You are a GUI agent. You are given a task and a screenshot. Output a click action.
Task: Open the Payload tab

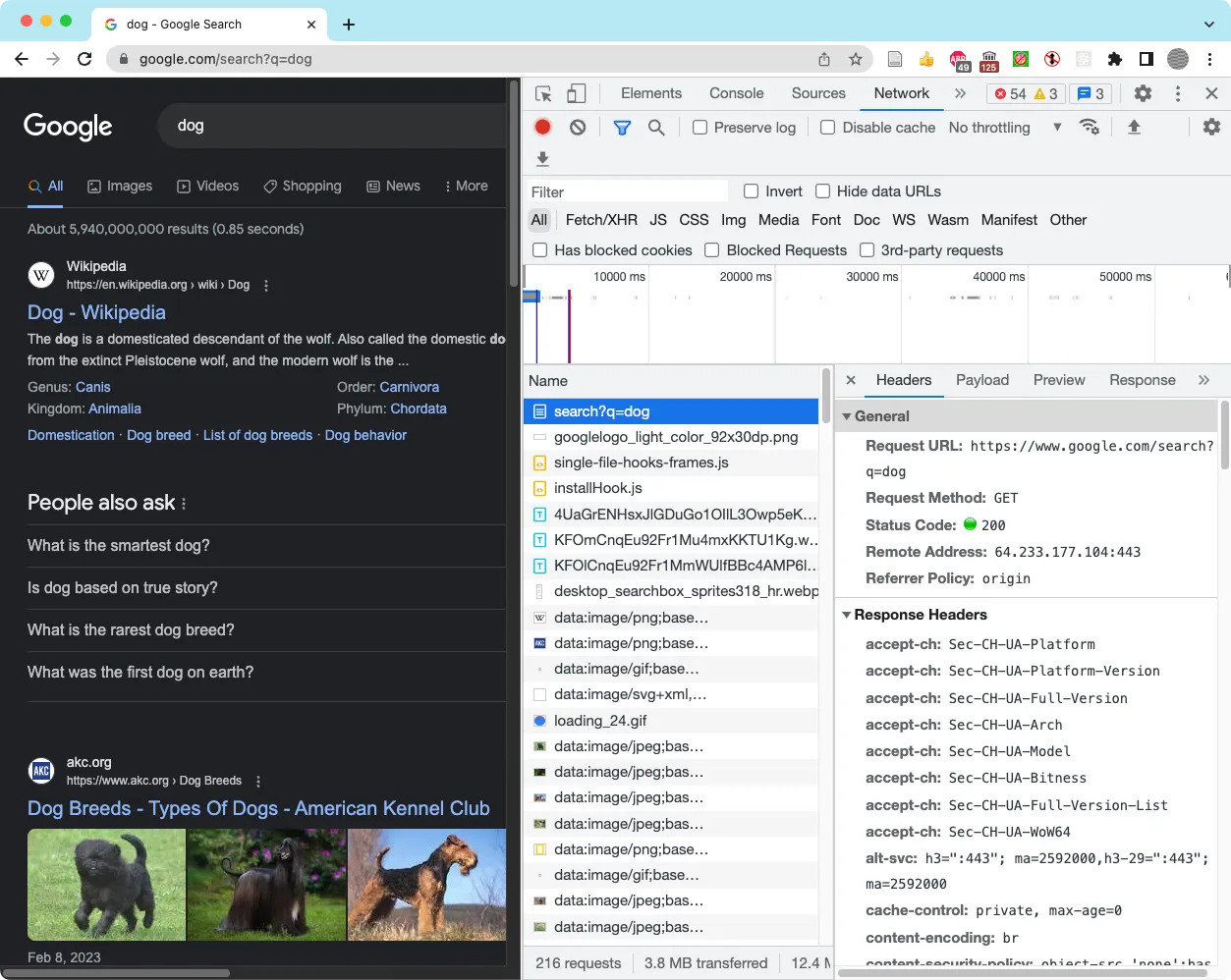click(982, 380)
